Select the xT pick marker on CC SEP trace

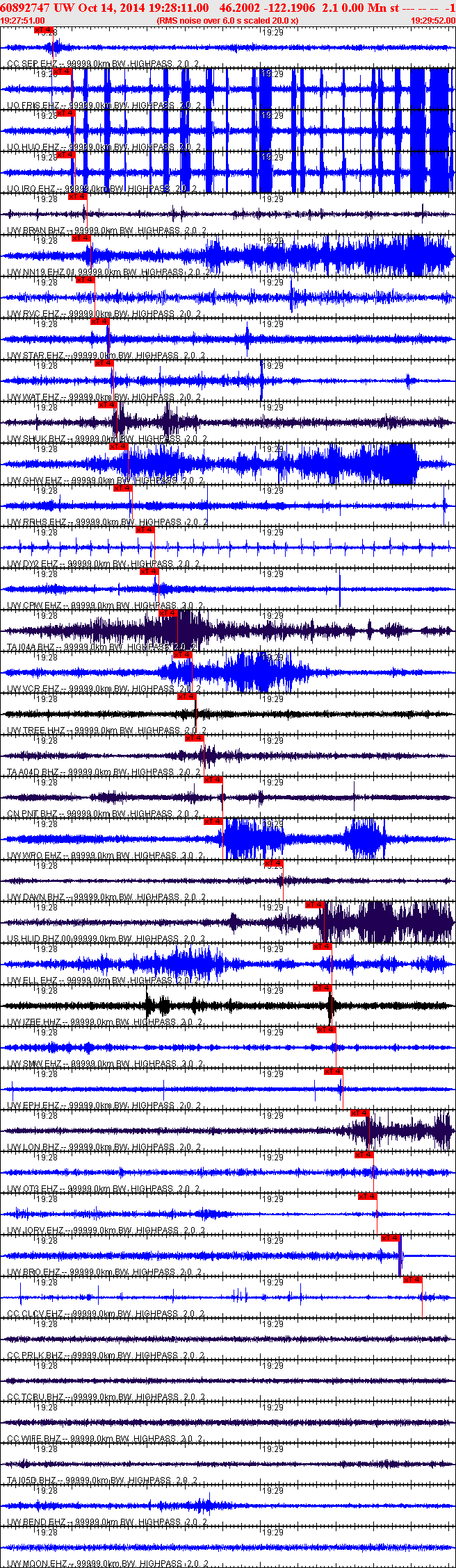[44, 30]
